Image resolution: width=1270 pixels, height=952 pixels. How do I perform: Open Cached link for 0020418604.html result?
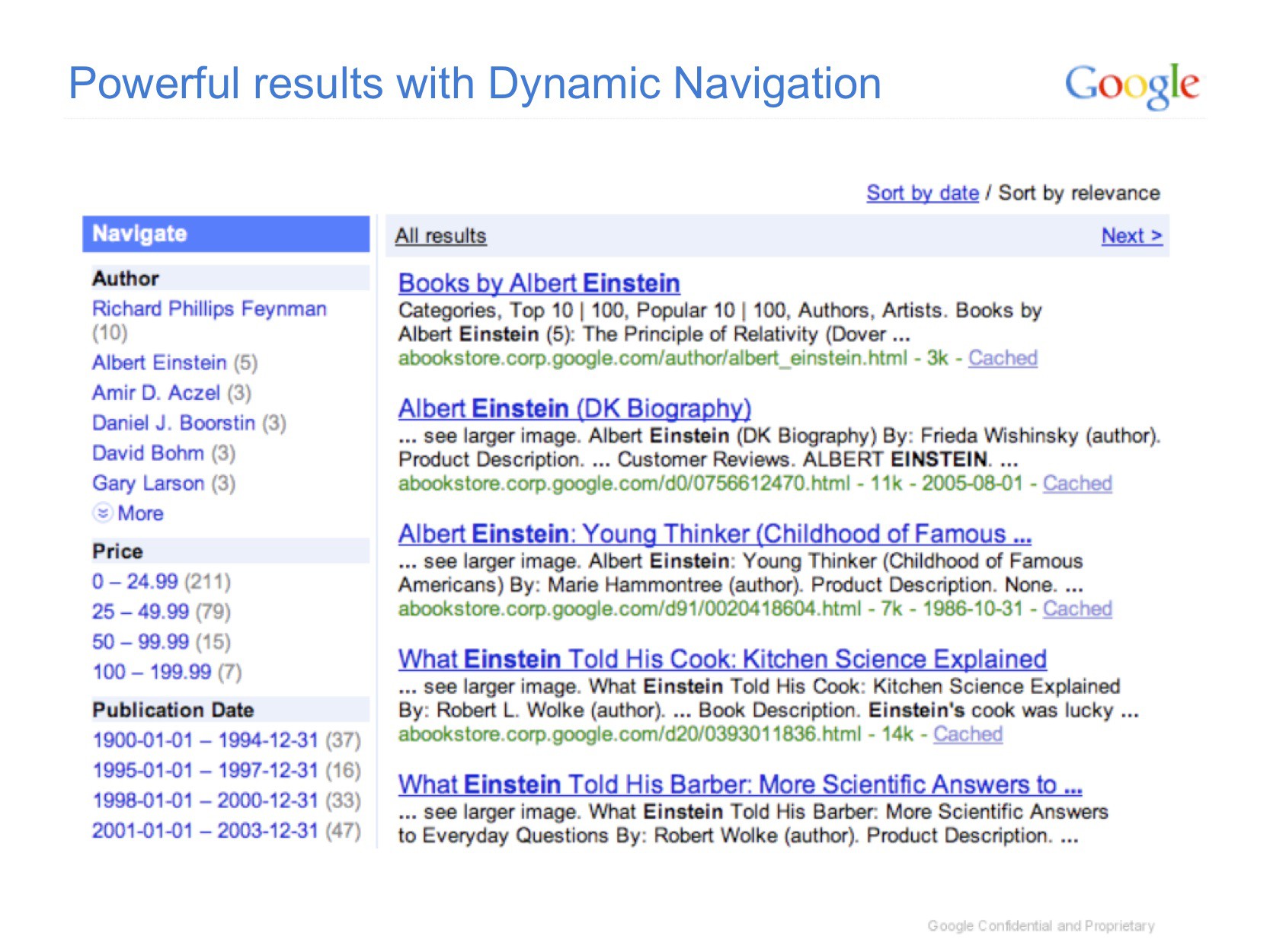pos(1077,609)
